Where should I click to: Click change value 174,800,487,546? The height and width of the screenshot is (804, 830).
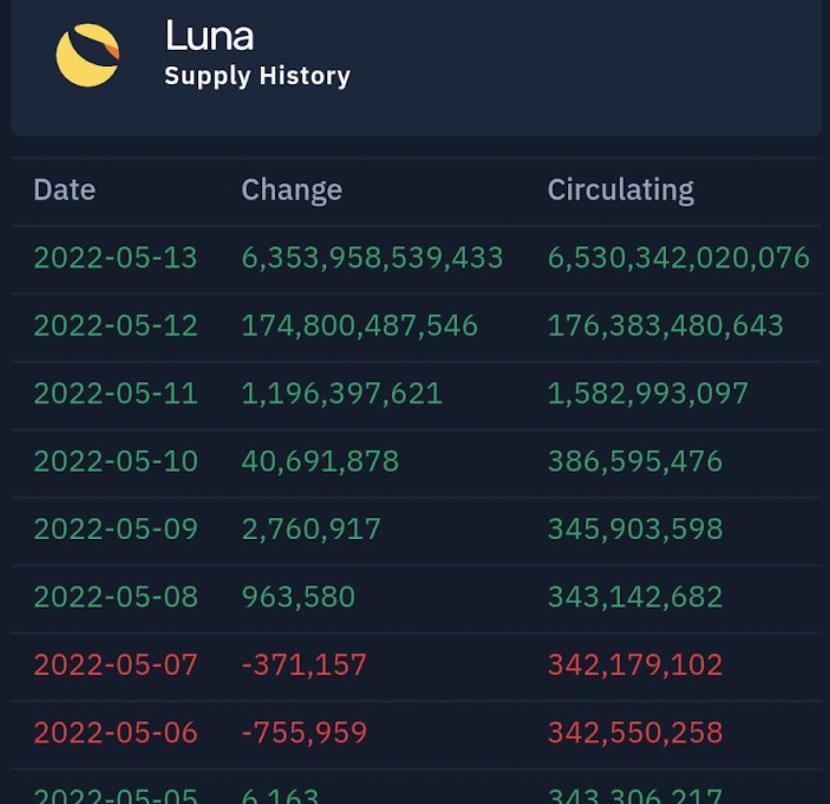(x=359, y=326)
